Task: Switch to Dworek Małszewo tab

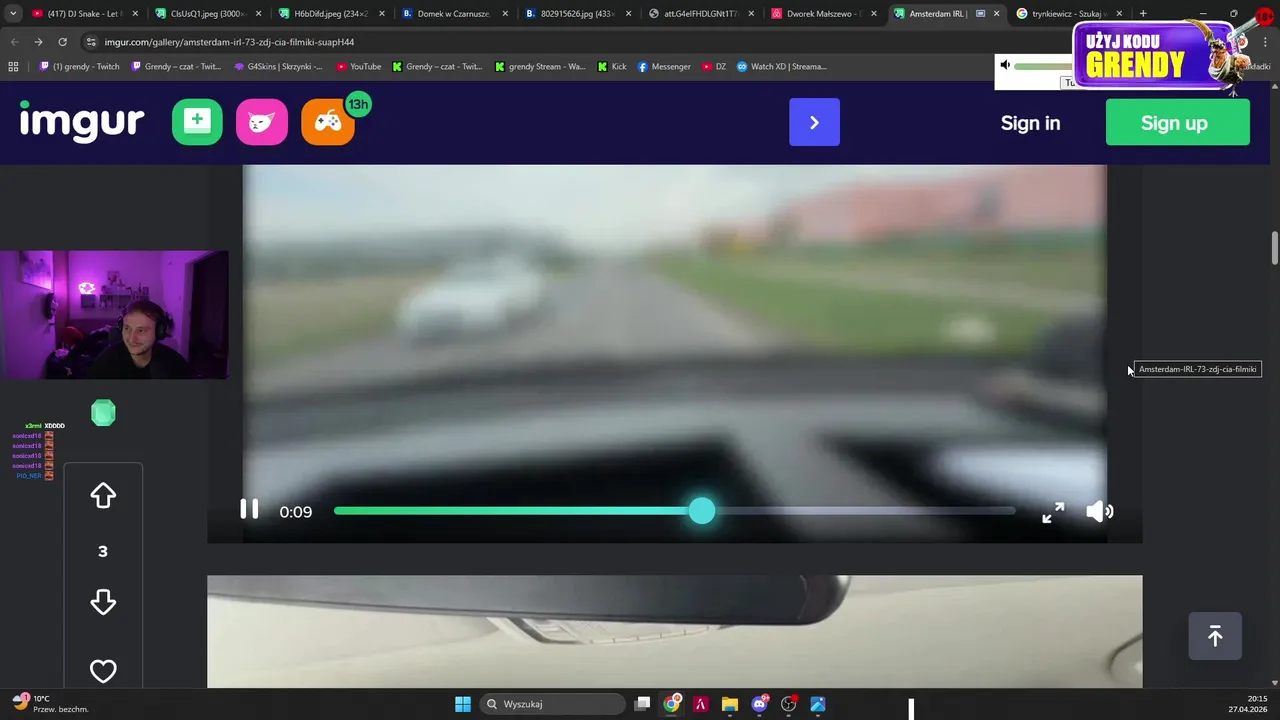Action: click(x=824, y=14)
